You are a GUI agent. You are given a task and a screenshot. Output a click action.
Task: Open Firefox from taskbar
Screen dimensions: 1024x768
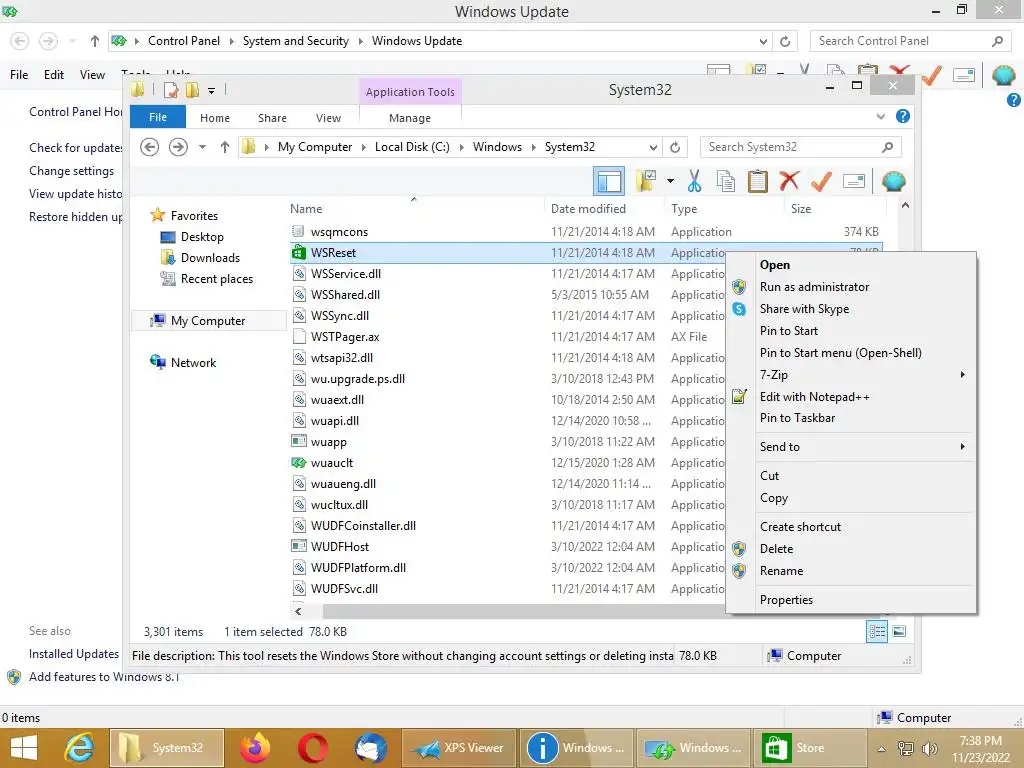[x=255, y=748]
